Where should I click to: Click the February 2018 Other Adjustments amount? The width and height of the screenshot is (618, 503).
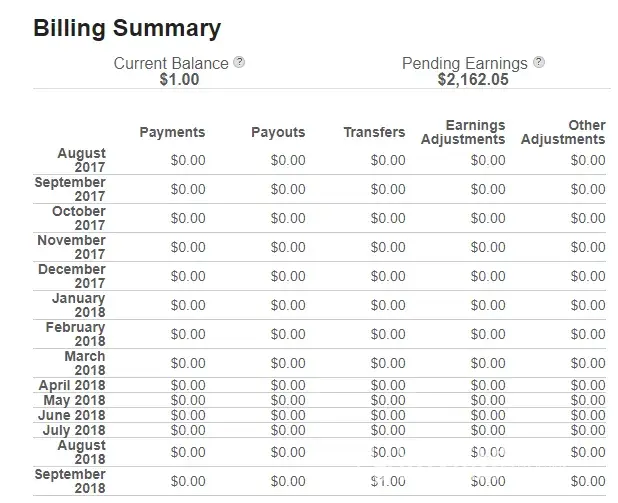pyautogui.click(x=588, y=334)
